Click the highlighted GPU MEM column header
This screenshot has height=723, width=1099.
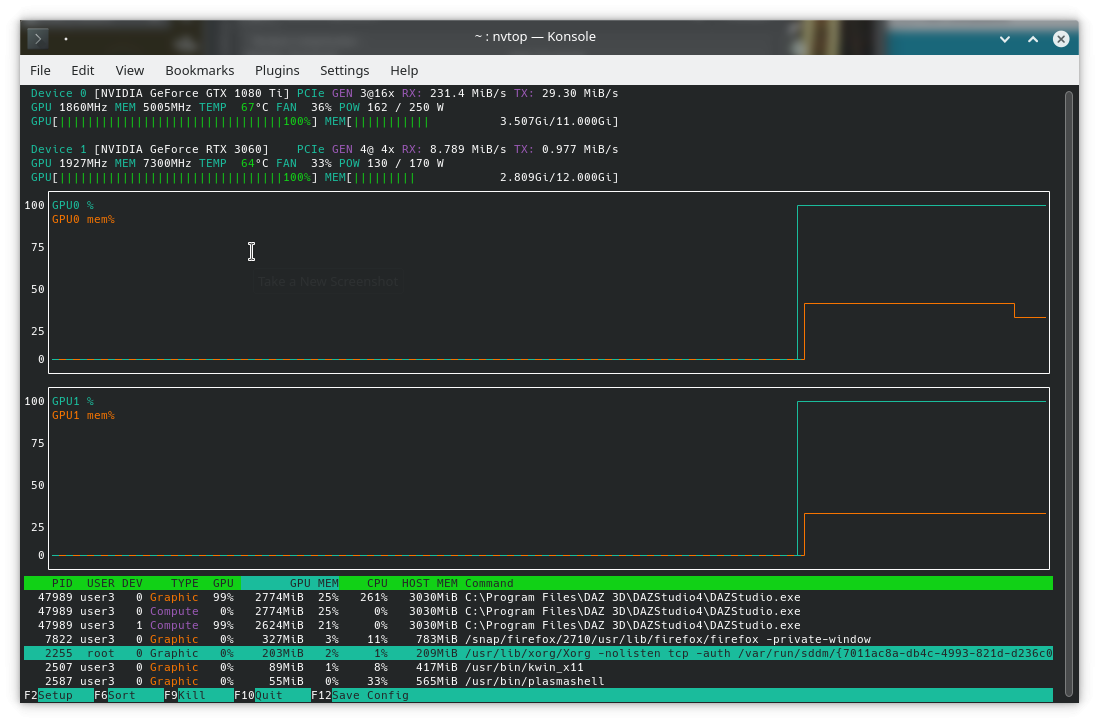[x=290, y=583]
